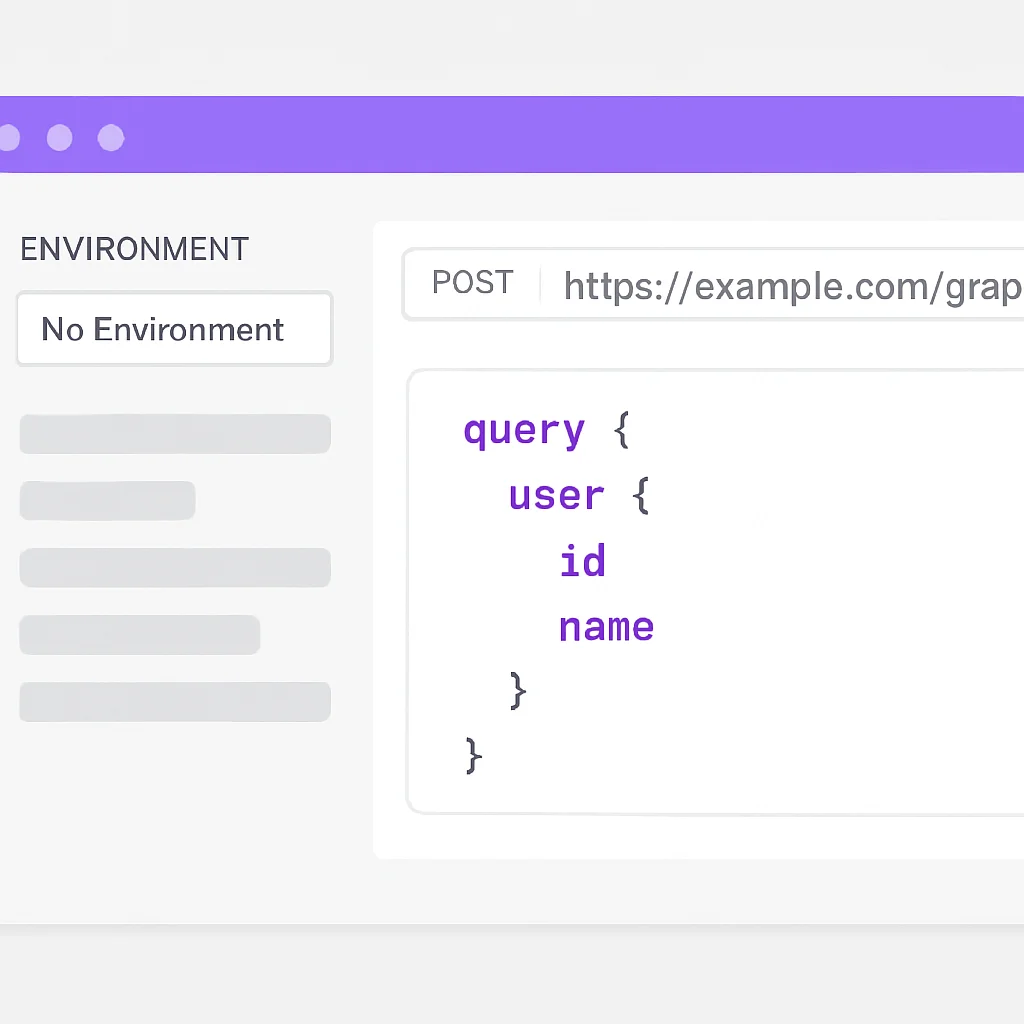Click the rightmost window control dot
Screen dimensions: 1024x1024
coord(111,137)
